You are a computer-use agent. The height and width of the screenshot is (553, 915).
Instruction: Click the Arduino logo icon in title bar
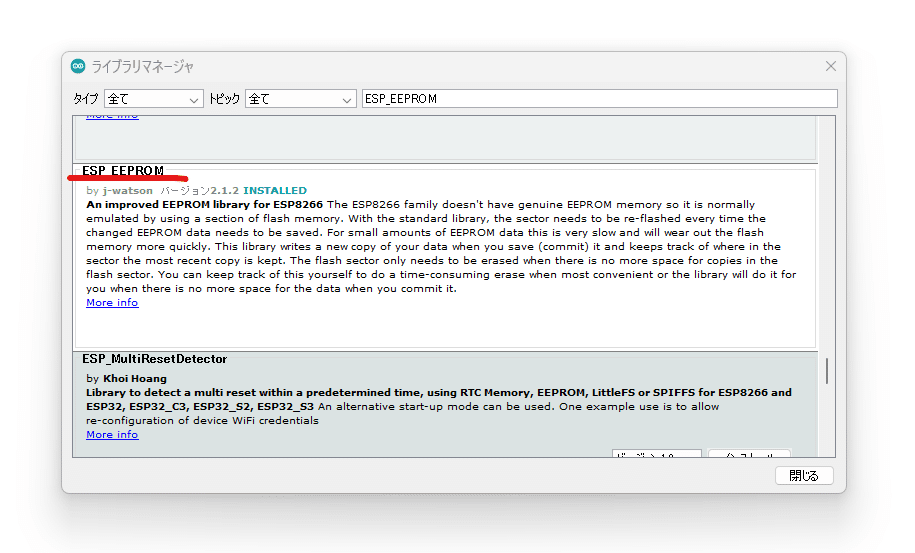(78, 66)
